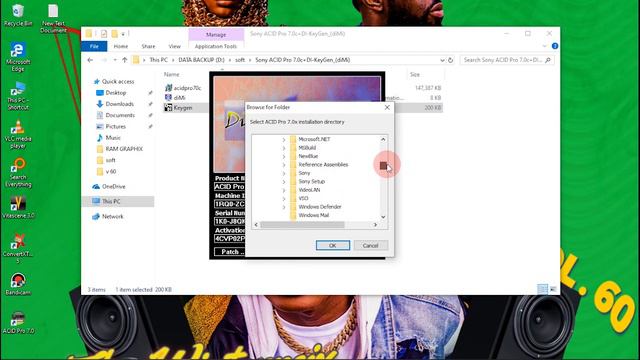The height and width of the screenshot is (360, 640).
Task: Open Application Tools ribbon tab
Action: click(216, 46)
